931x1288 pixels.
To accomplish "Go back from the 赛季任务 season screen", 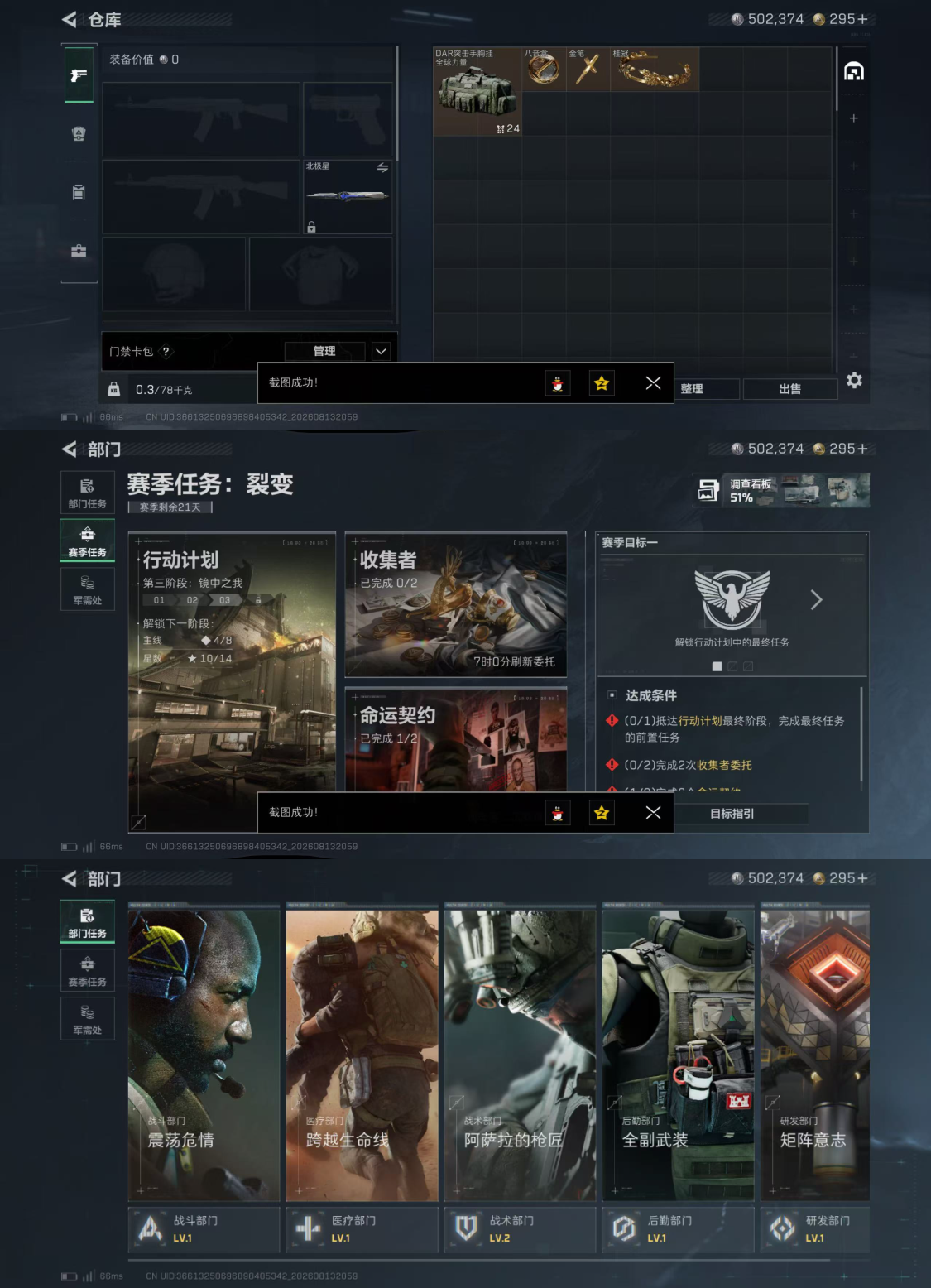I will (70, 449).
